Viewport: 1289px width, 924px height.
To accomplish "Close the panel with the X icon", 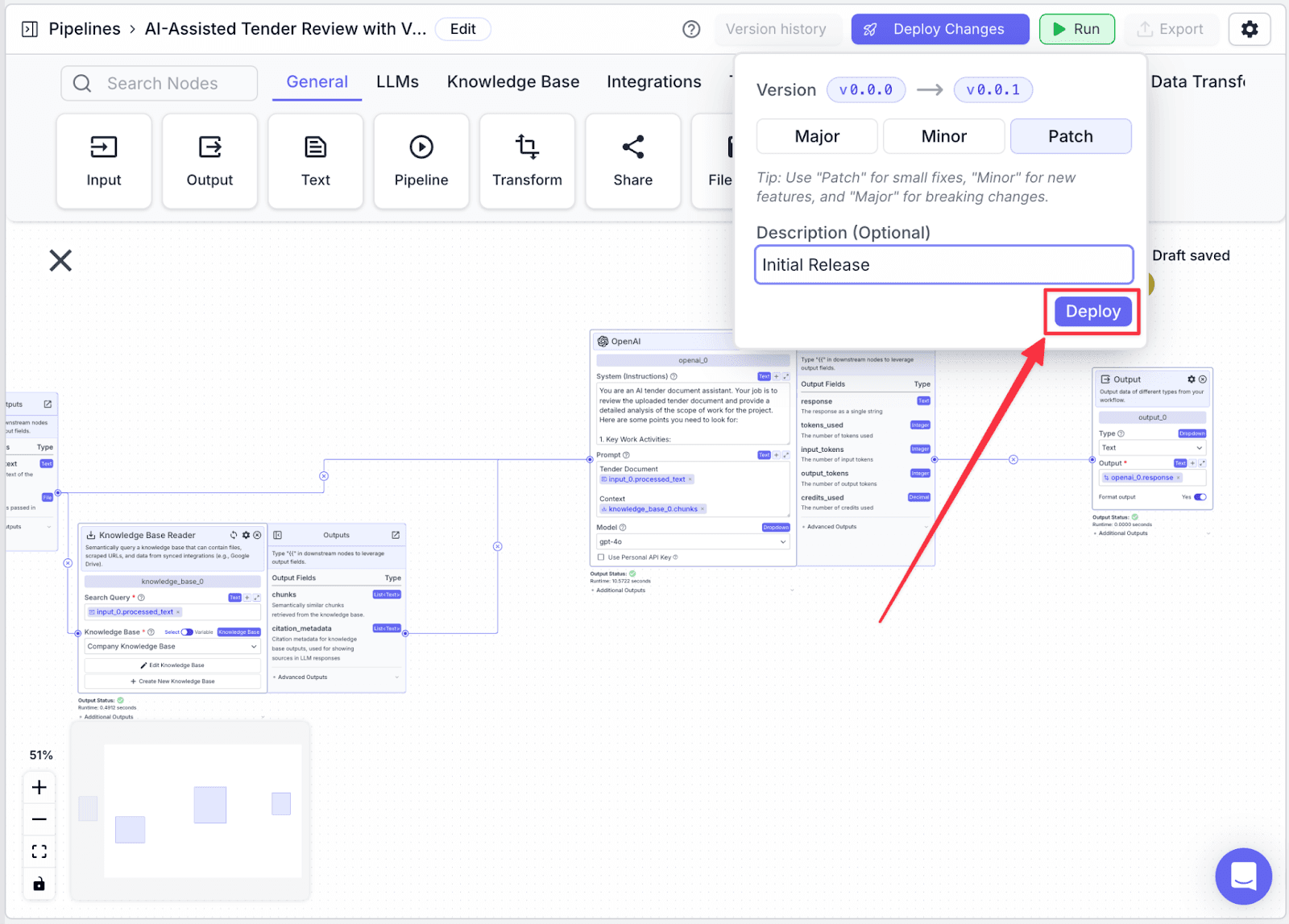I will tap(60, 260).
